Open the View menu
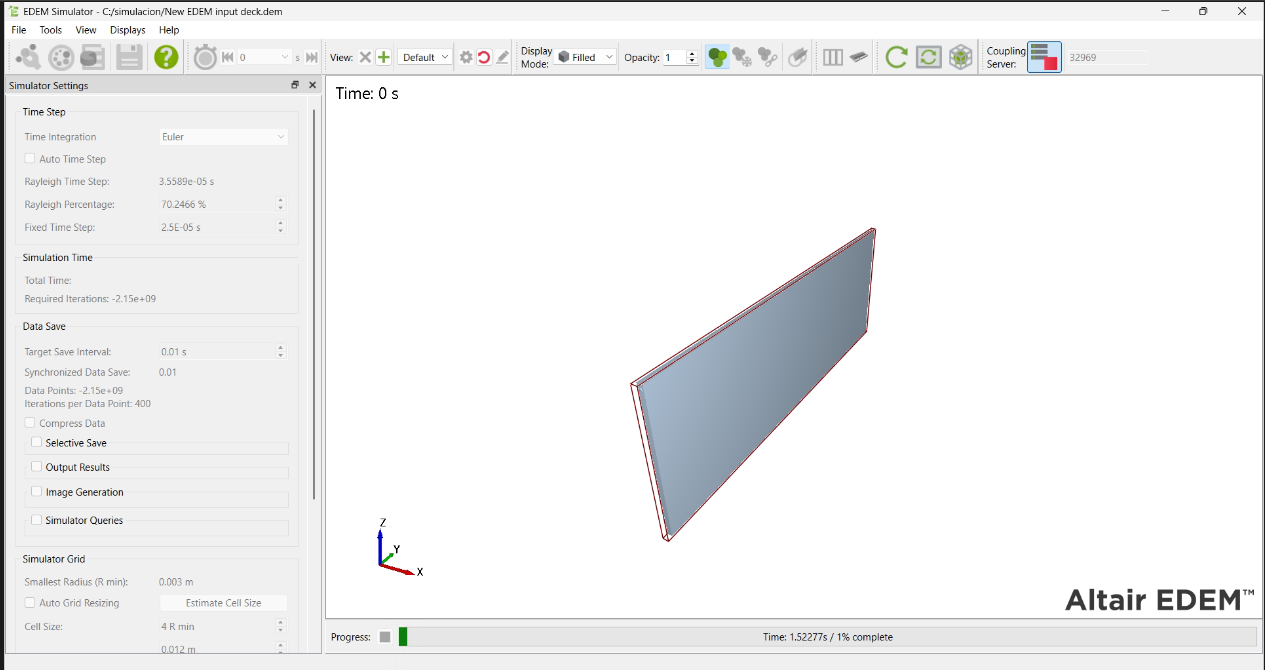 [86, 30]
